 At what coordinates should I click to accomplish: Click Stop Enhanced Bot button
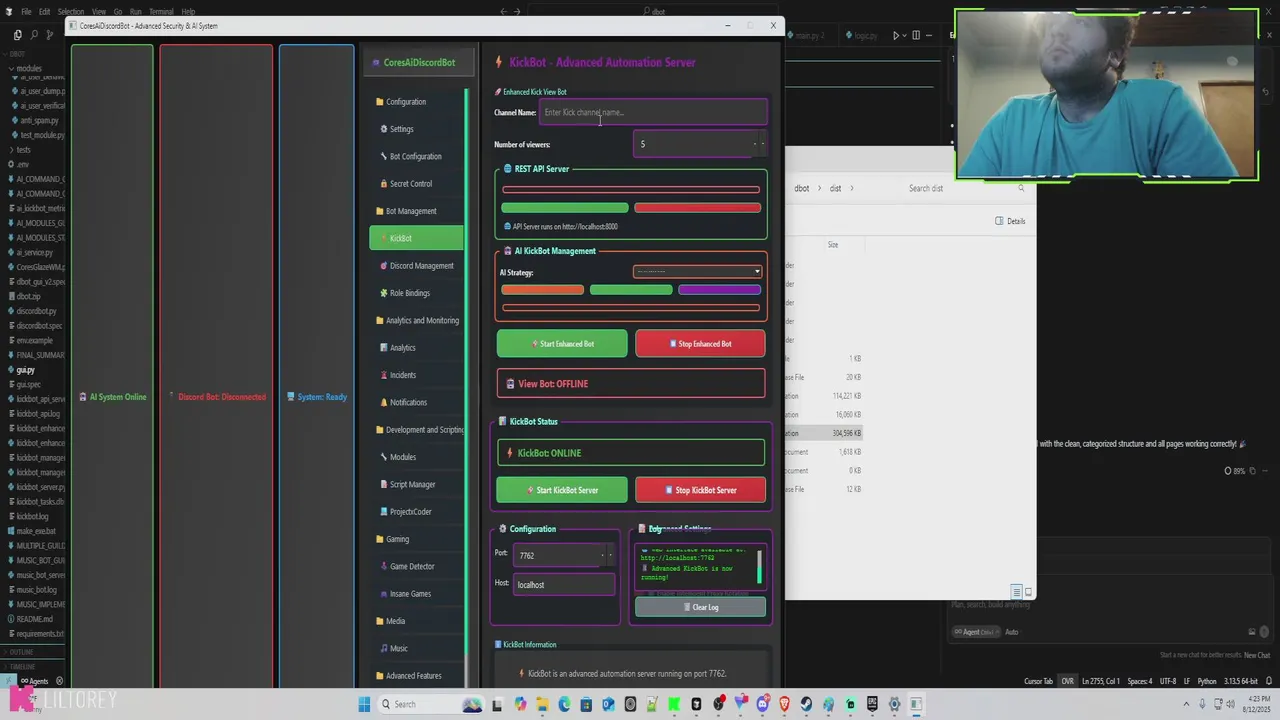click(700, 344)
